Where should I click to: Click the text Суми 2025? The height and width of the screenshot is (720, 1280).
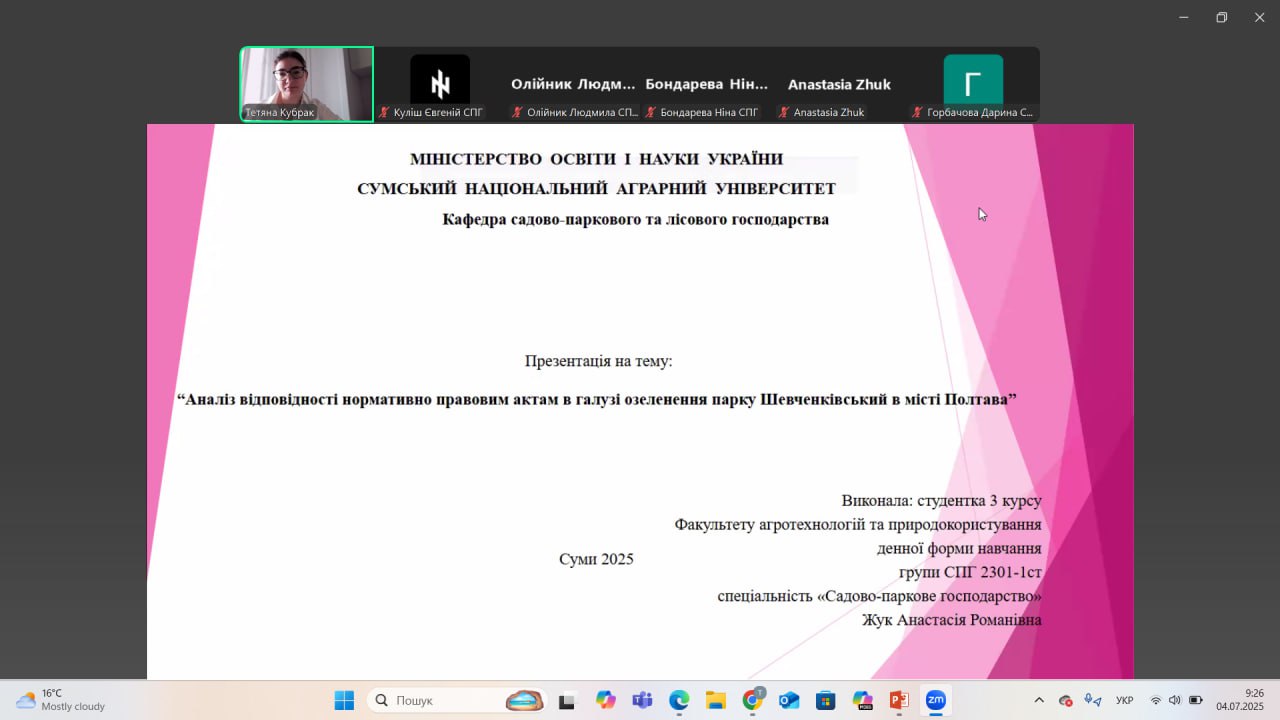point(596,559)
